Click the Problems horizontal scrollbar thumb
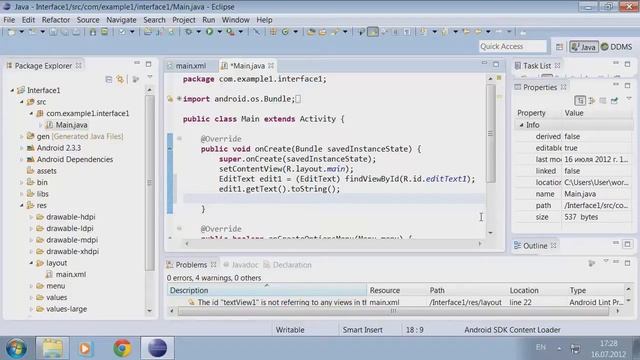The width and height of the screenshot is (640, 360). pos(393,311)
